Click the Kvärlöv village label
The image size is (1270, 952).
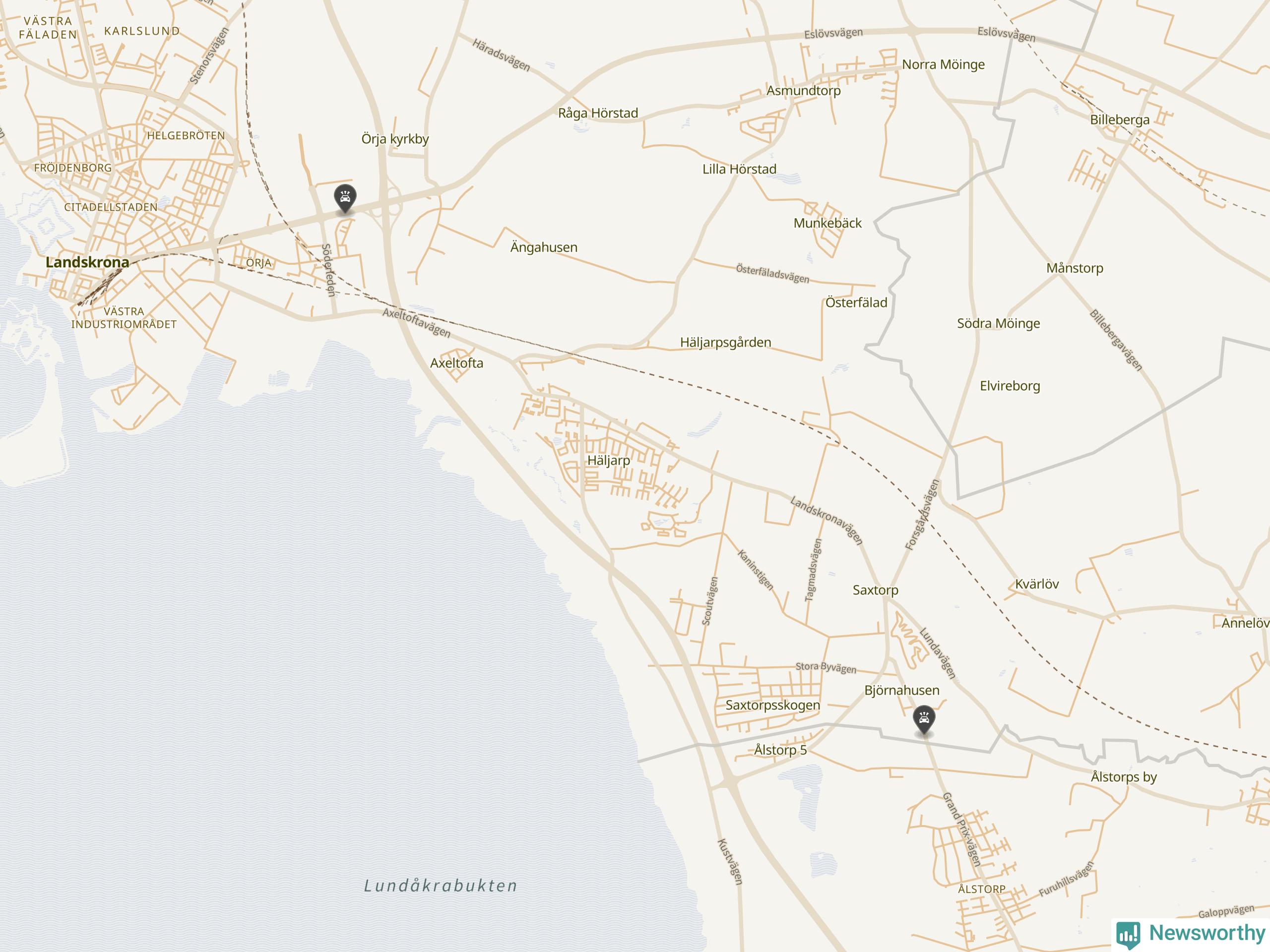pos(1037,584)
